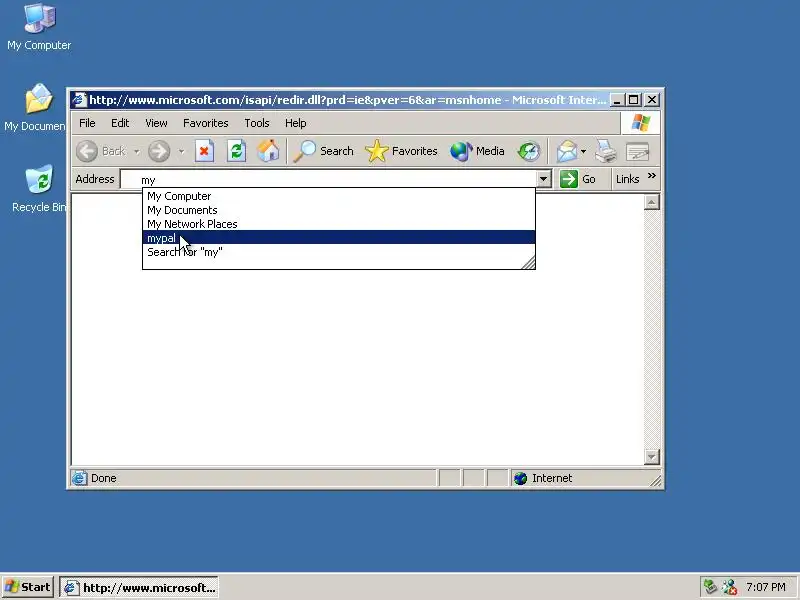Open the Mail options dropdown arrow
Viewport: 800px width, 600px height.
click(x=583, y=152)
